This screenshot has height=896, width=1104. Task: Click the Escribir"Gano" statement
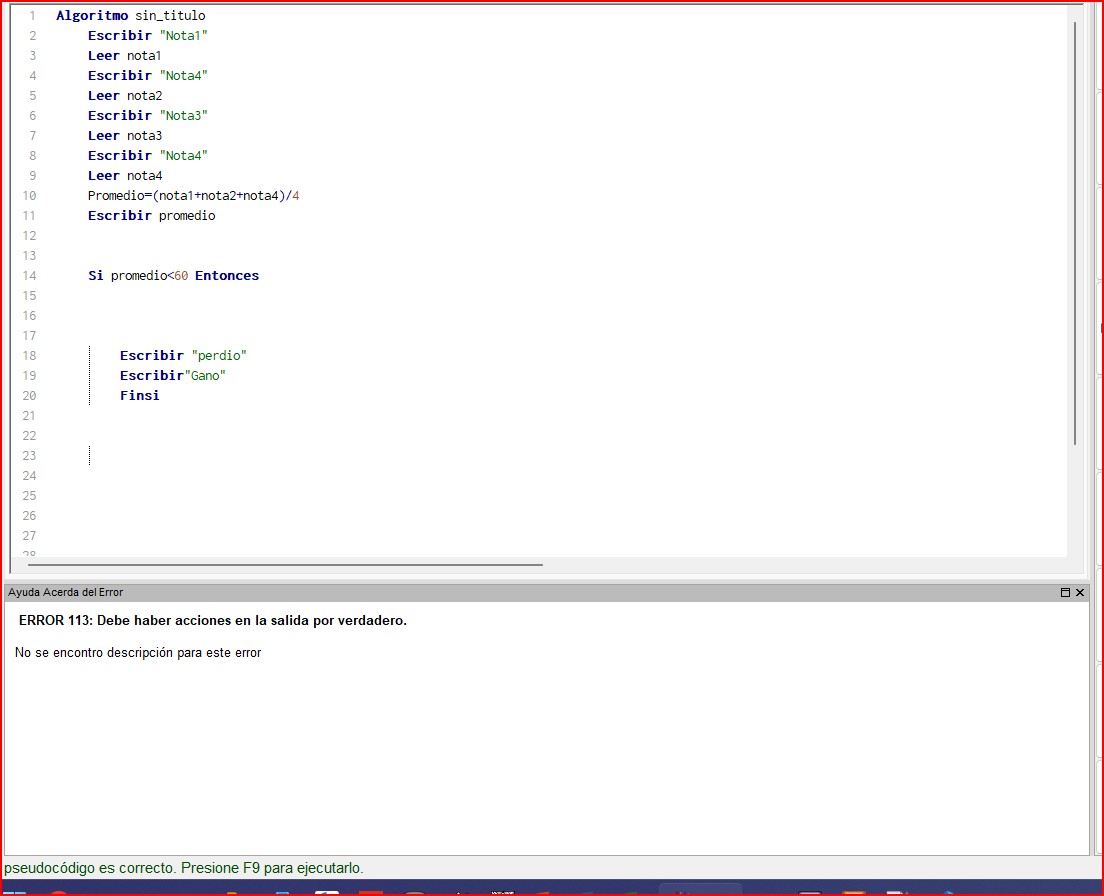point(173,376)
